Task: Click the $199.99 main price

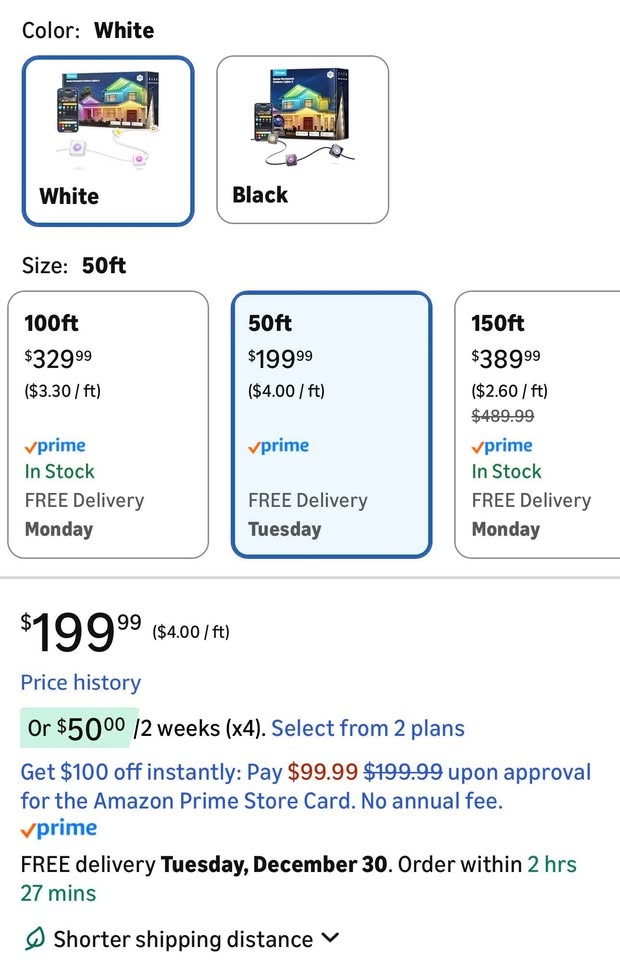Action: click(x=82, y=631)
